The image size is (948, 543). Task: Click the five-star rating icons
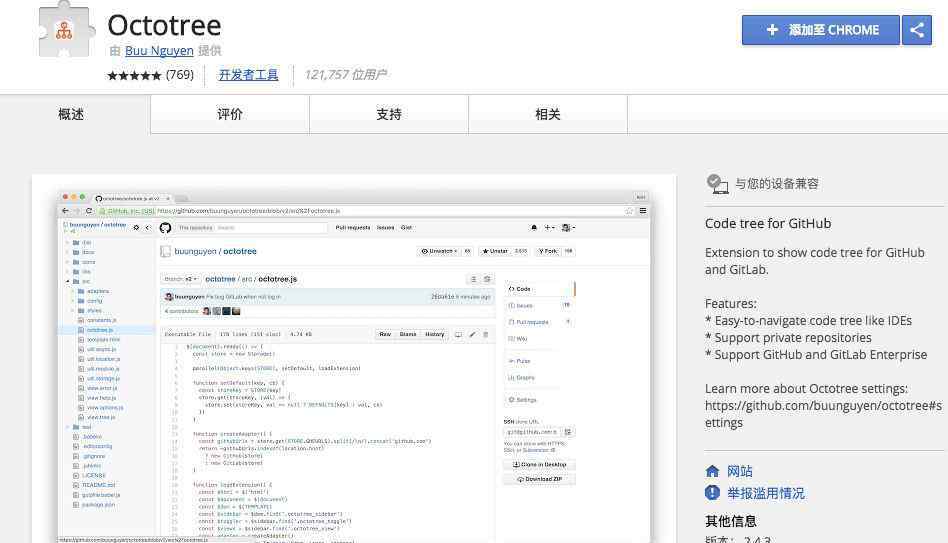134,76
